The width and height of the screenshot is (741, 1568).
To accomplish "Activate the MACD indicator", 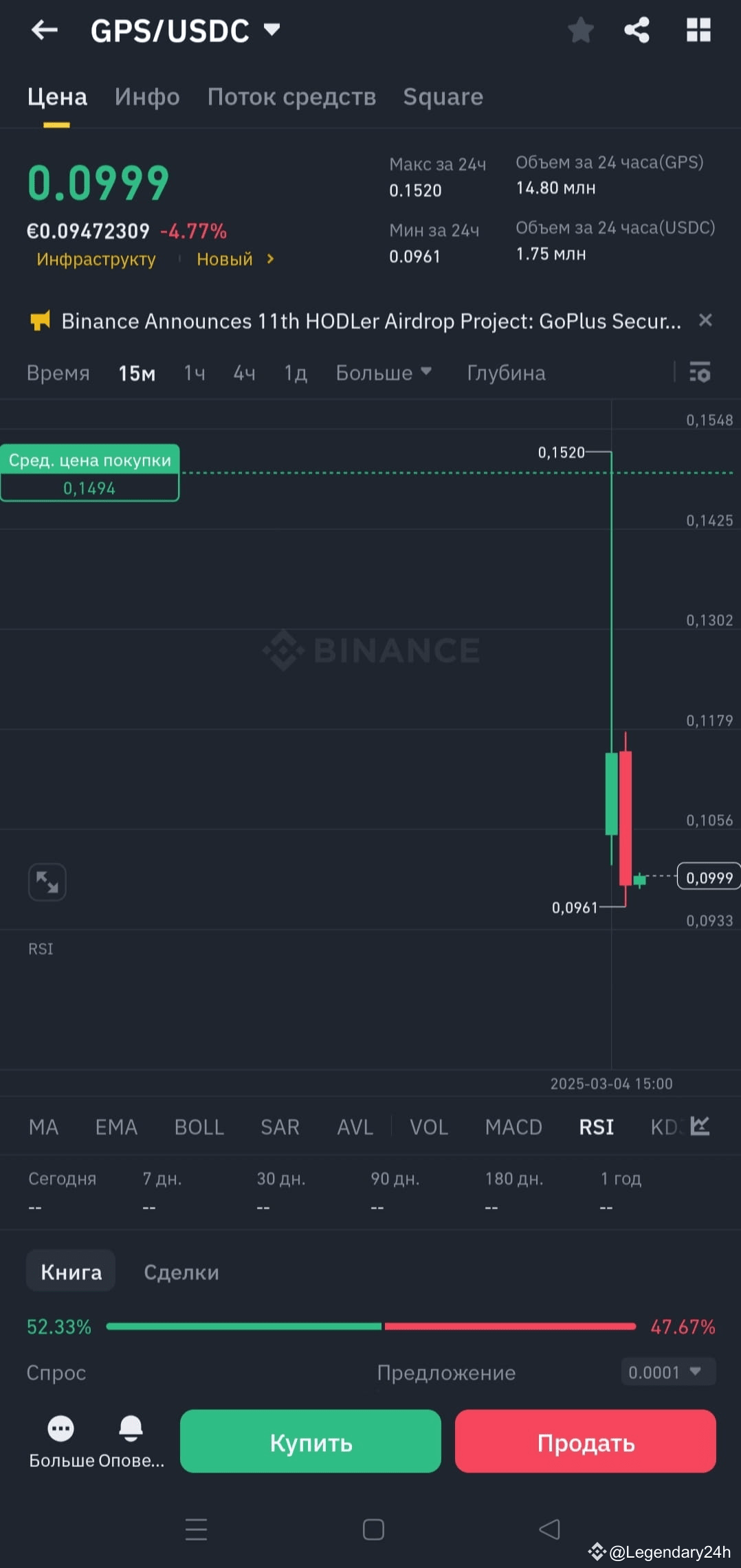I will 513,1127.
